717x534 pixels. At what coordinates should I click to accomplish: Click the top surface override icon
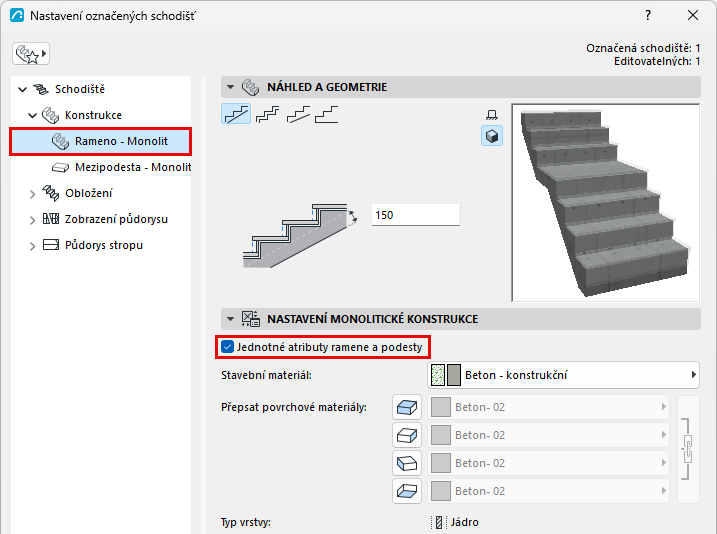(407, 407)
